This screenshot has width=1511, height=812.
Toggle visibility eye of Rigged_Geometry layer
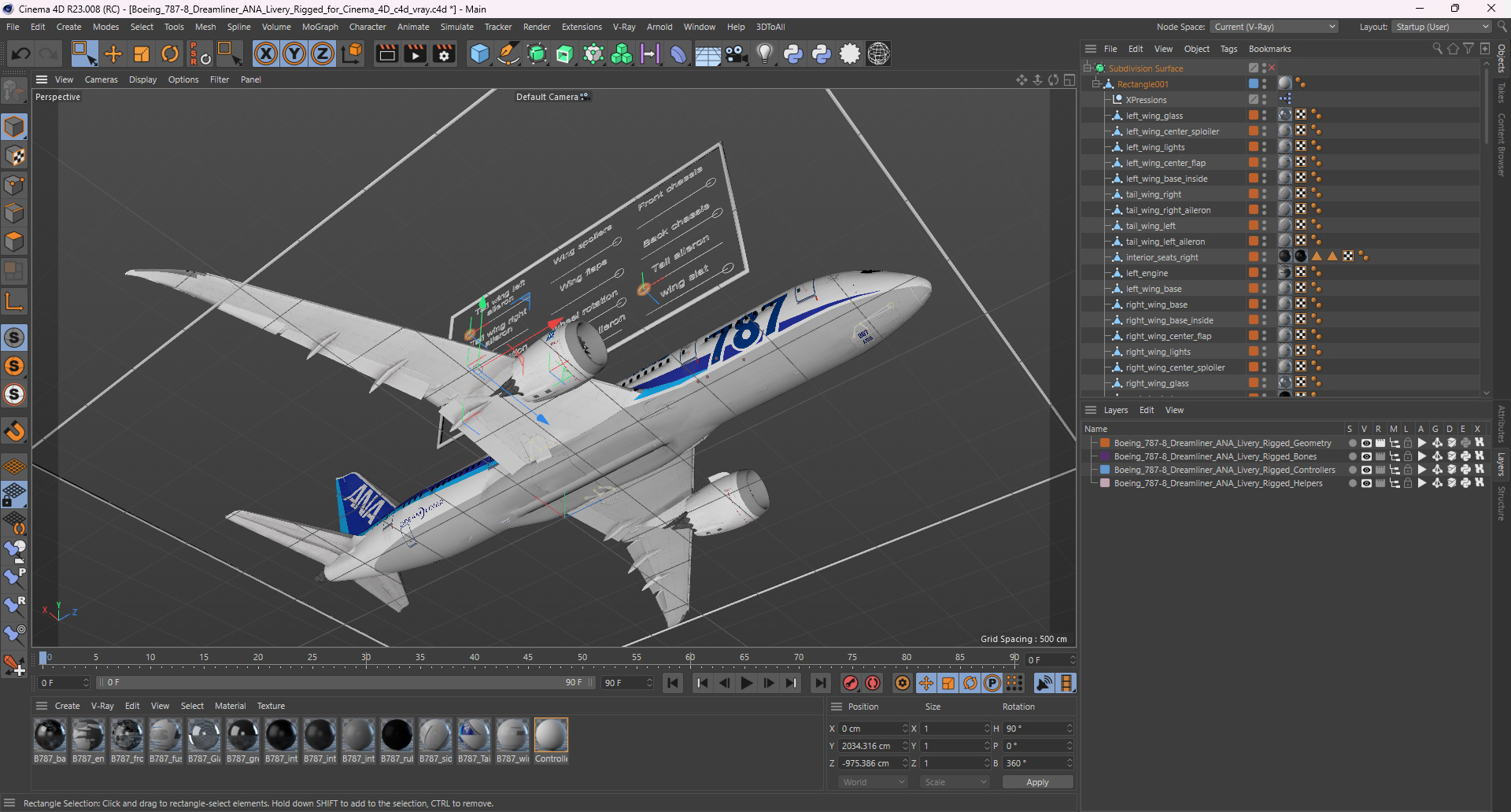tap(1366, 443)
